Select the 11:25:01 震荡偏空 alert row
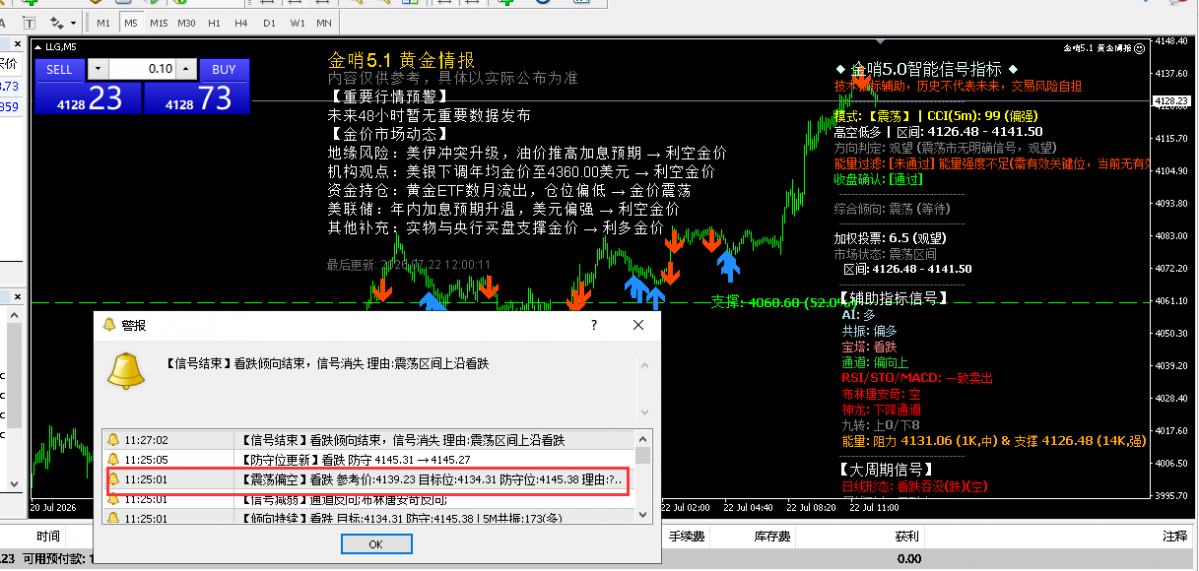1199x571 pixels. [x=369, y=480]
